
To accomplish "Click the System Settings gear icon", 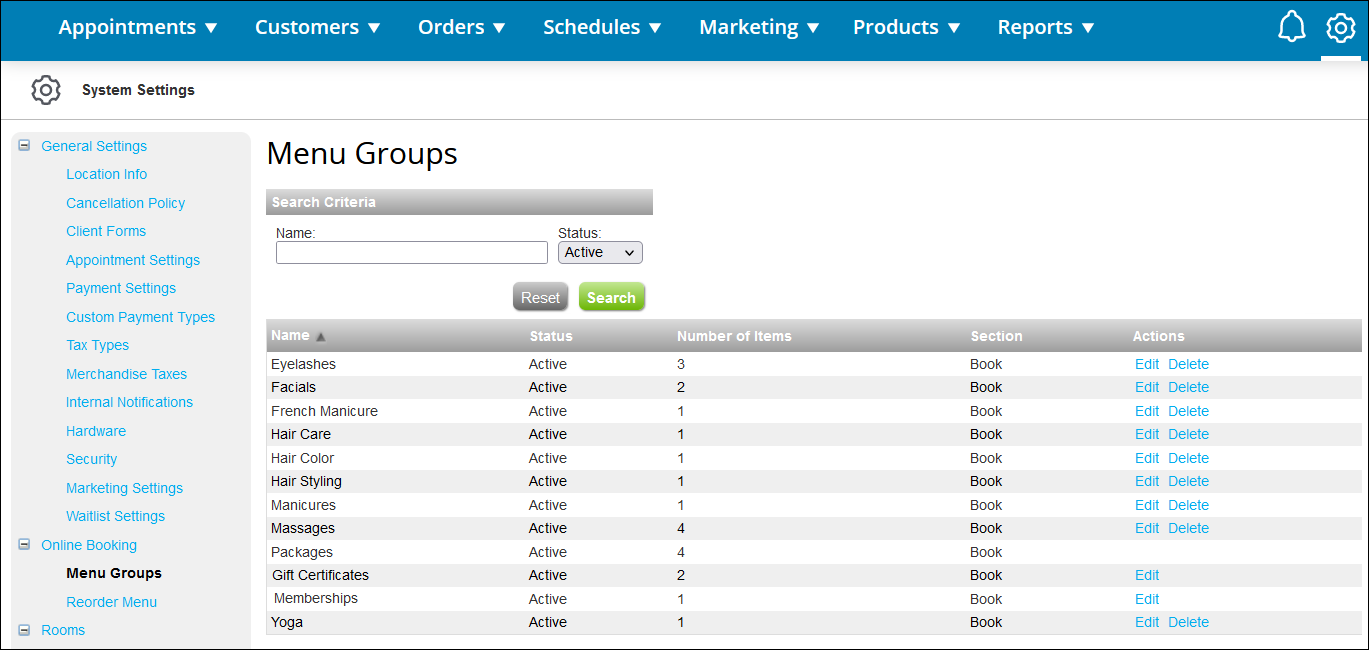I will pos(46,89).
